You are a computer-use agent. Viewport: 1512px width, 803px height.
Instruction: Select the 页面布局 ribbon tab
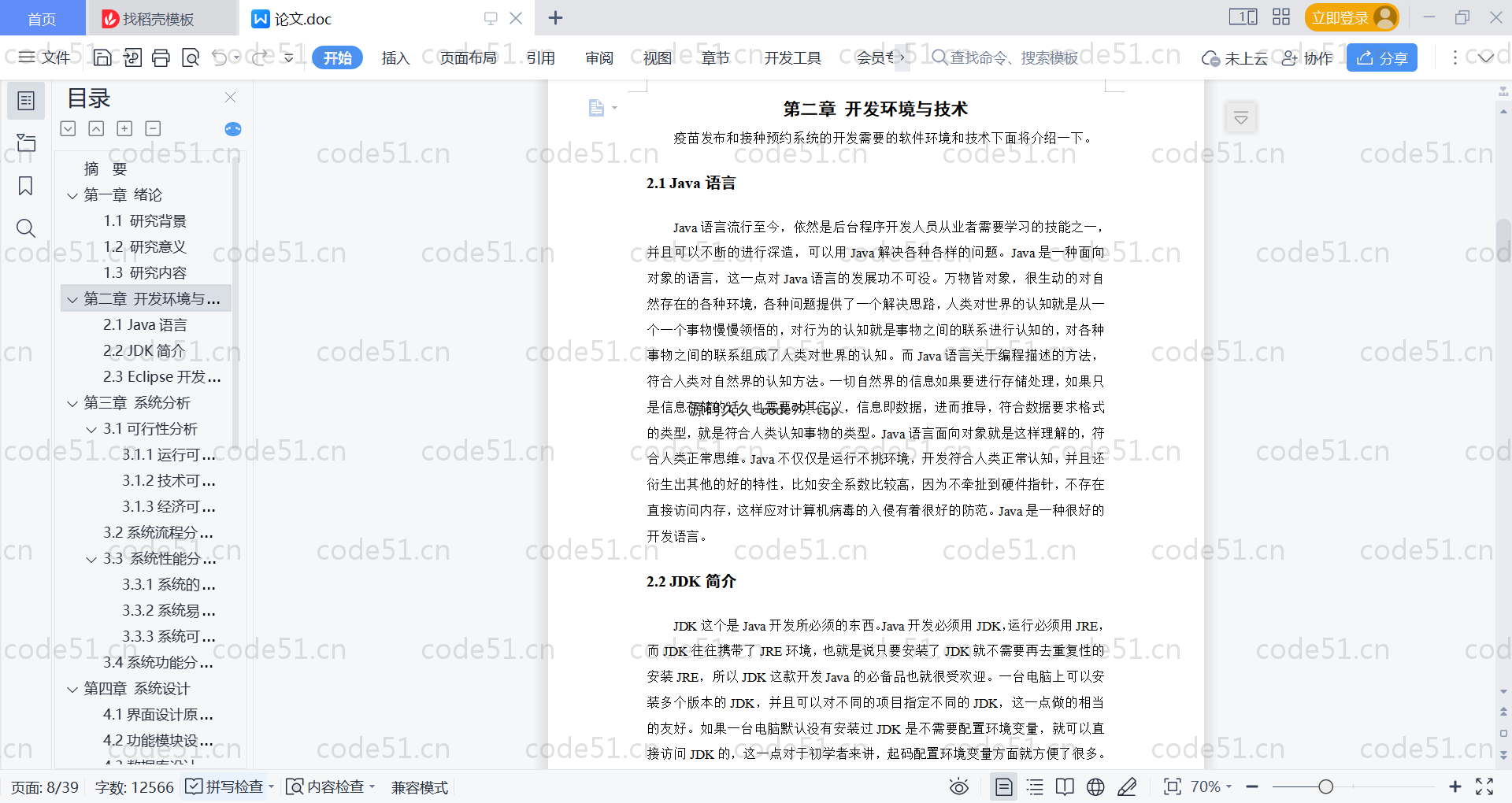[x=469, y=57]
